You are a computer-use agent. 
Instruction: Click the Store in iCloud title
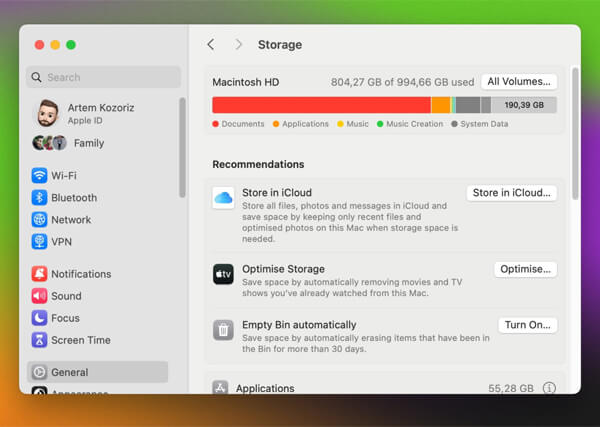click(277, 192)
